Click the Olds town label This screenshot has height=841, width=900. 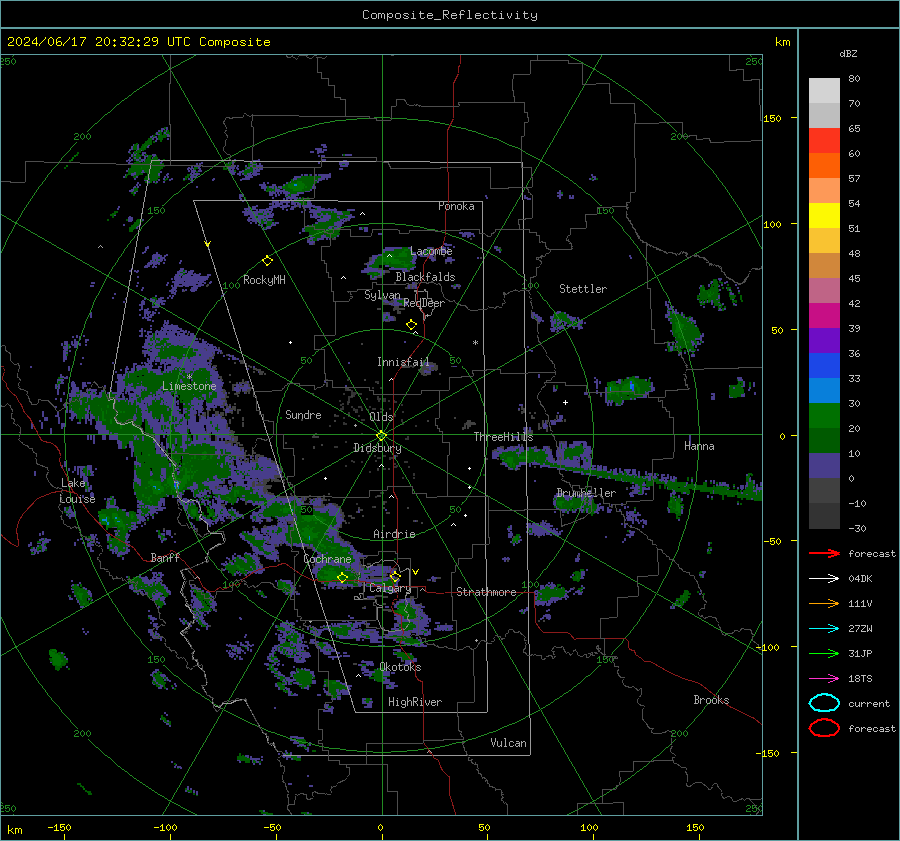click(381, 417)
